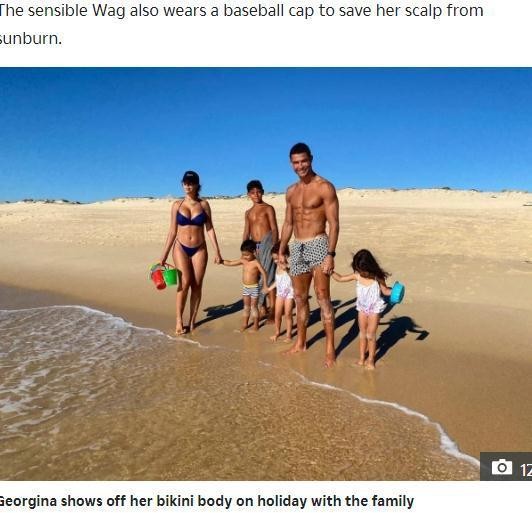Screen dimensions: 532x513
Task: Click the green bucket in the photo
Action: coord(171,276)
